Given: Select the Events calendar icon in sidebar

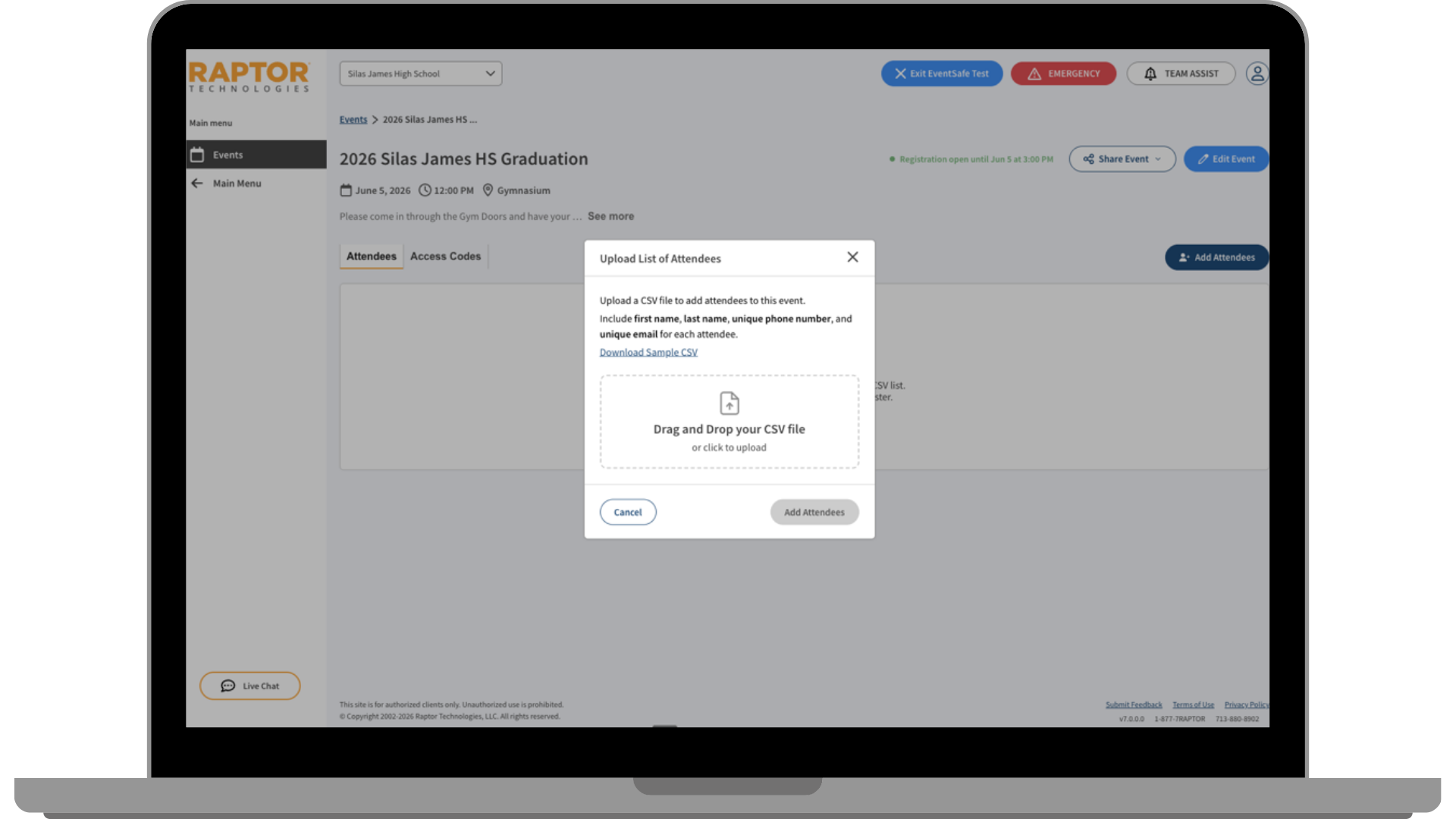Looking at the screenshot, I should [197, 154].
